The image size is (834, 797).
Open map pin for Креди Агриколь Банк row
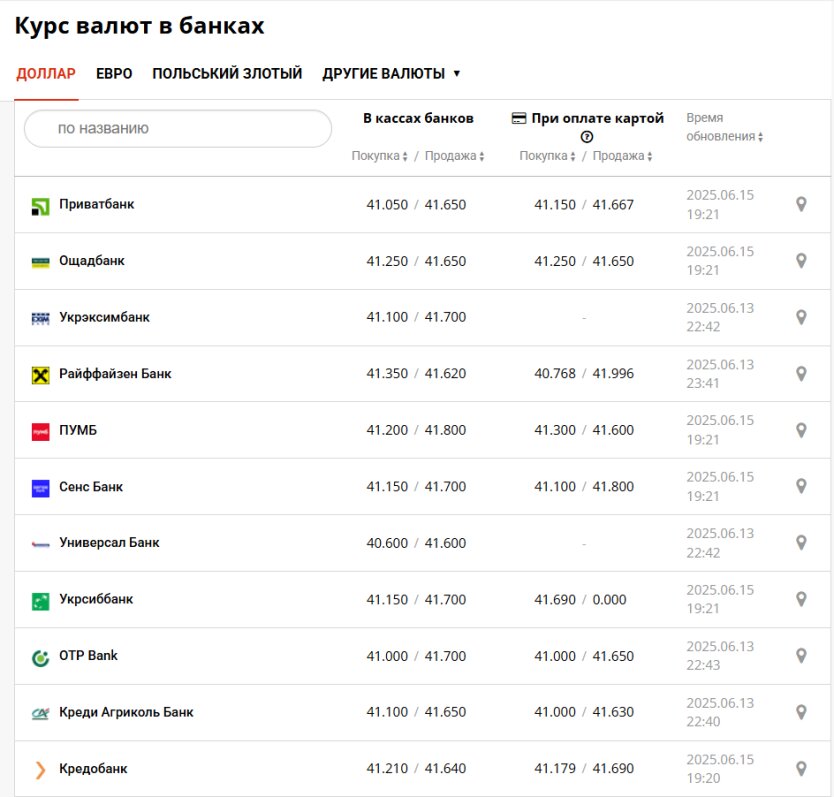point(801,712)
